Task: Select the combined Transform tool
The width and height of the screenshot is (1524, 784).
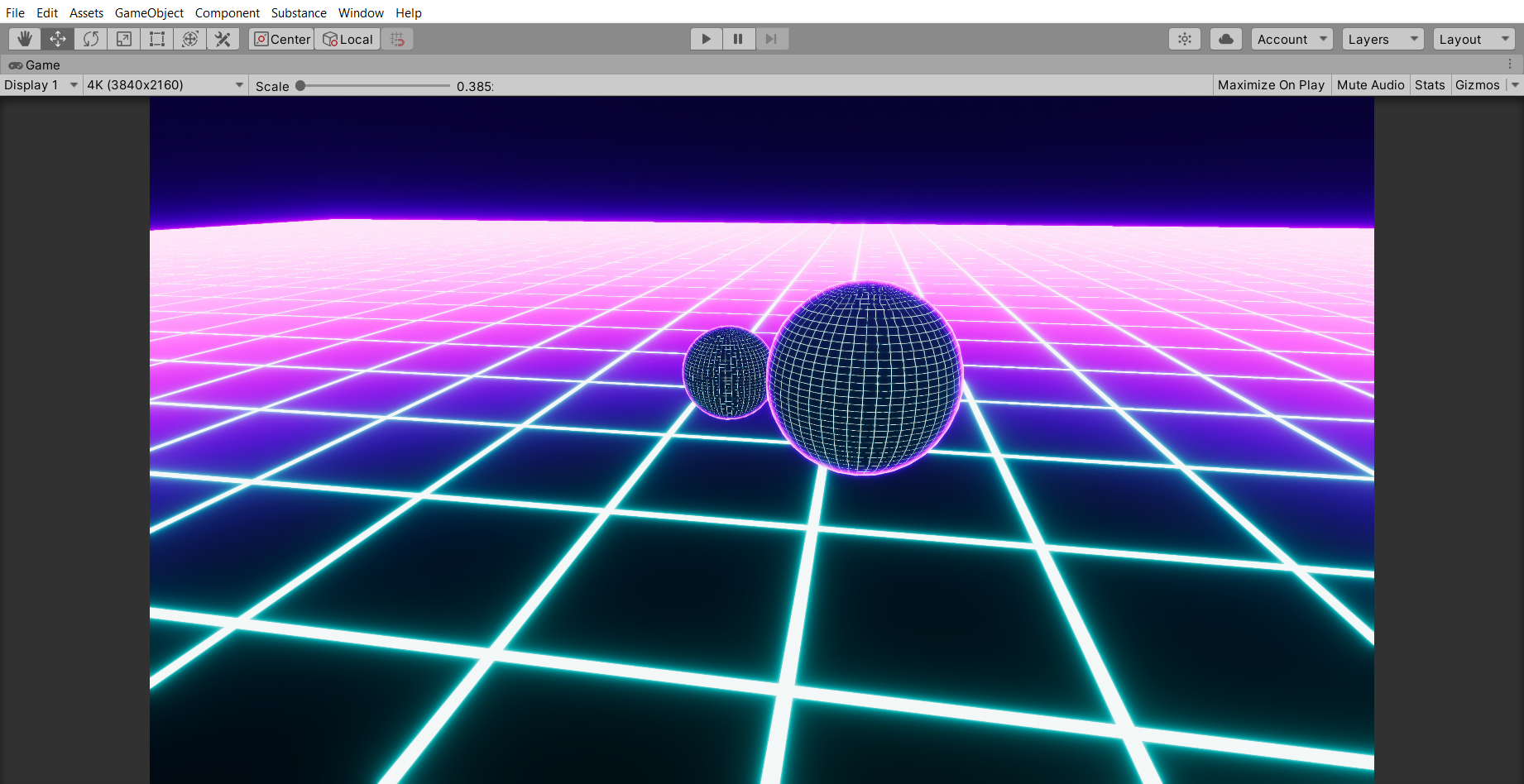Action: click(x=190, y=39)
